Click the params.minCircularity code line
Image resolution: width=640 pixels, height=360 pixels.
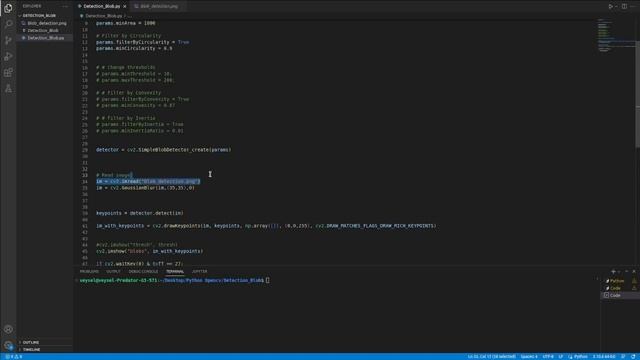(x=134, y=48)
